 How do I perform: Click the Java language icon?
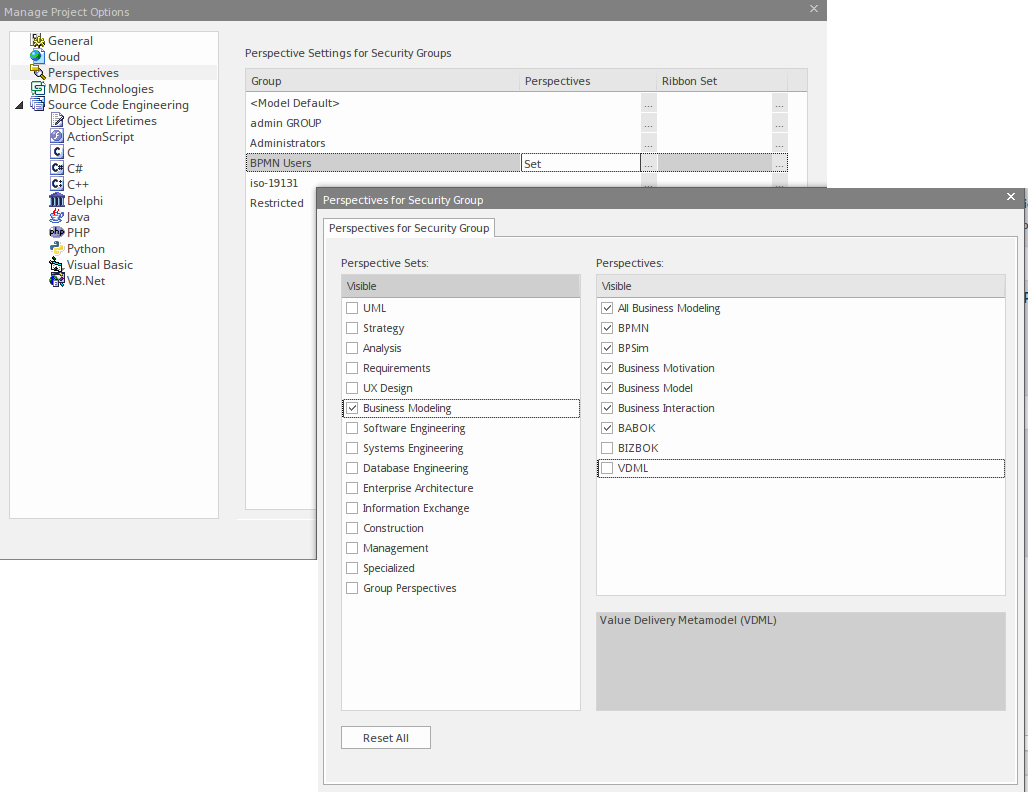click(x=57, y=217)
